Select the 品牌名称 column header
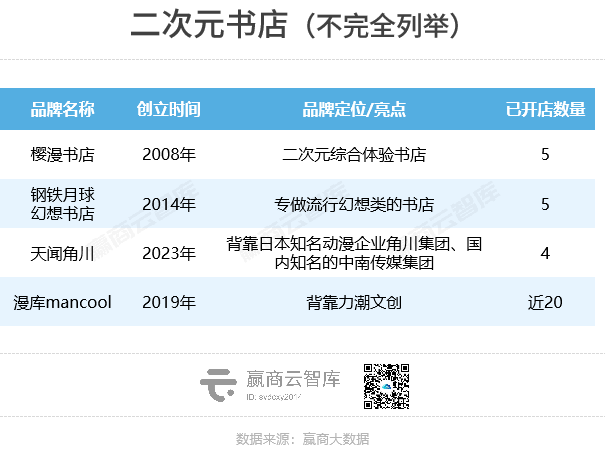605x454 pixels. (x=63, y=110)
